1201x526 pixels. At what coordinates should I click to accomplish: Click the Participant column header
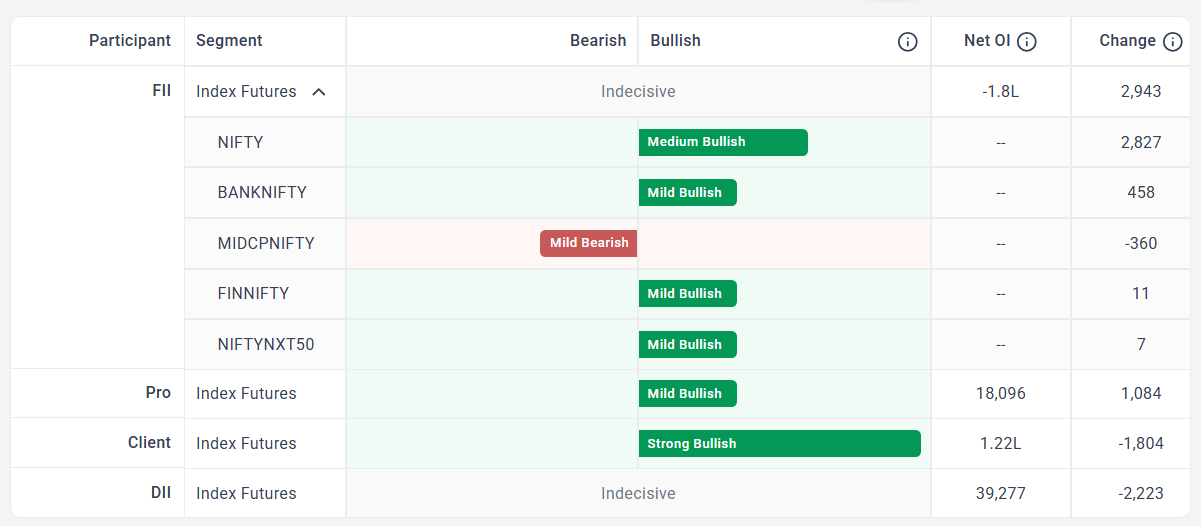(130, 41)
